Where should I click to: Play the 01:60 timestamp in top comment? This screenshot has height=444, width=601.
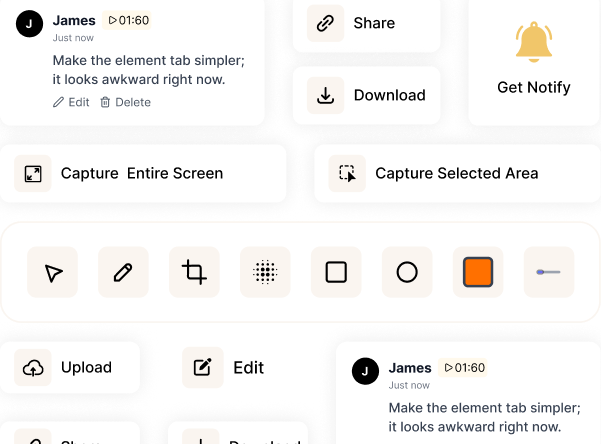click(127, 20)
